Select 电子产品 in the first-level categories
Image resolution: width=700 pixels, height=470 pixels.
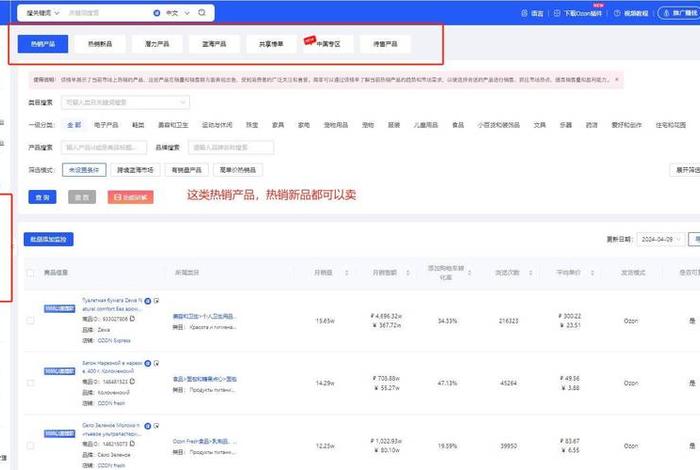point(106,125)
